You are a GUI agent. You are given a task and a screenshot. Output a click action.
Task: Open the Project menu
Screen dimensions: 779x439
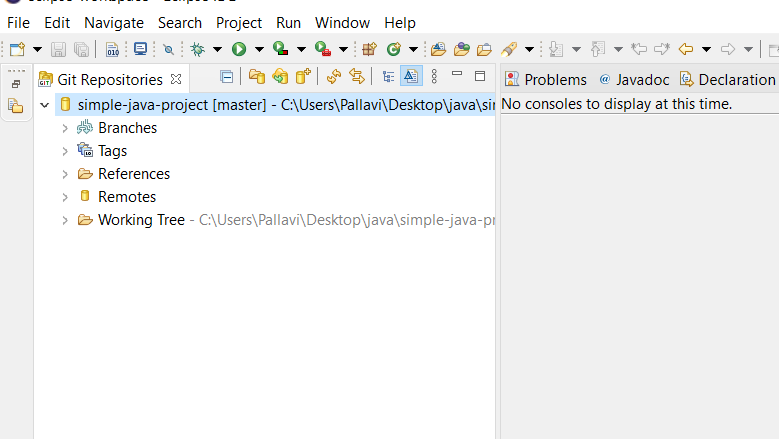click(x=238, y=23)
